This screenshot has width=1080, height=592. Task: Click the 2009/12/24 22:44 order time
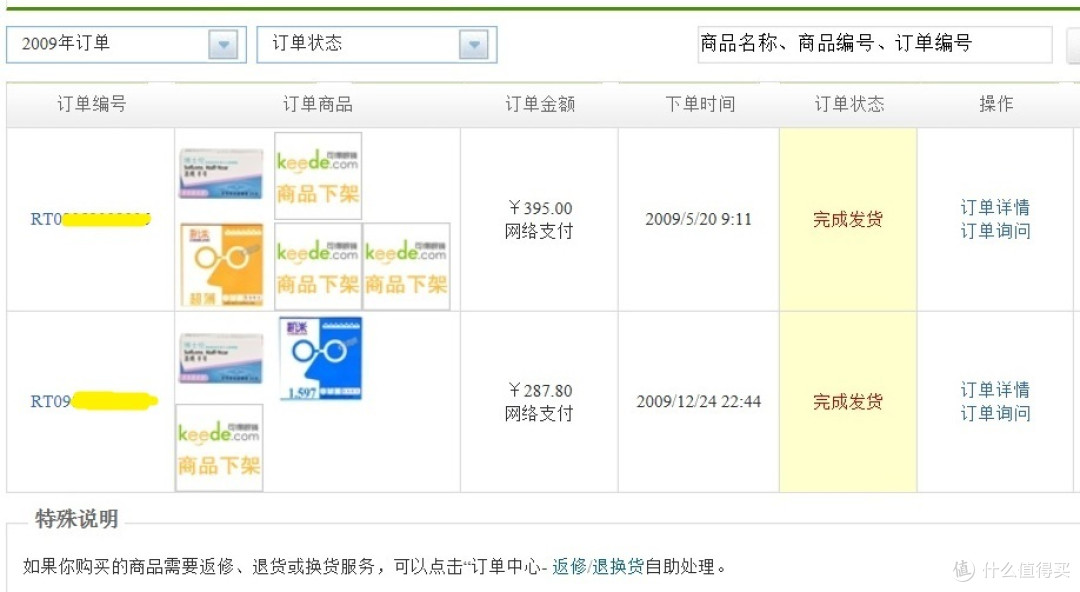[698, 402]
